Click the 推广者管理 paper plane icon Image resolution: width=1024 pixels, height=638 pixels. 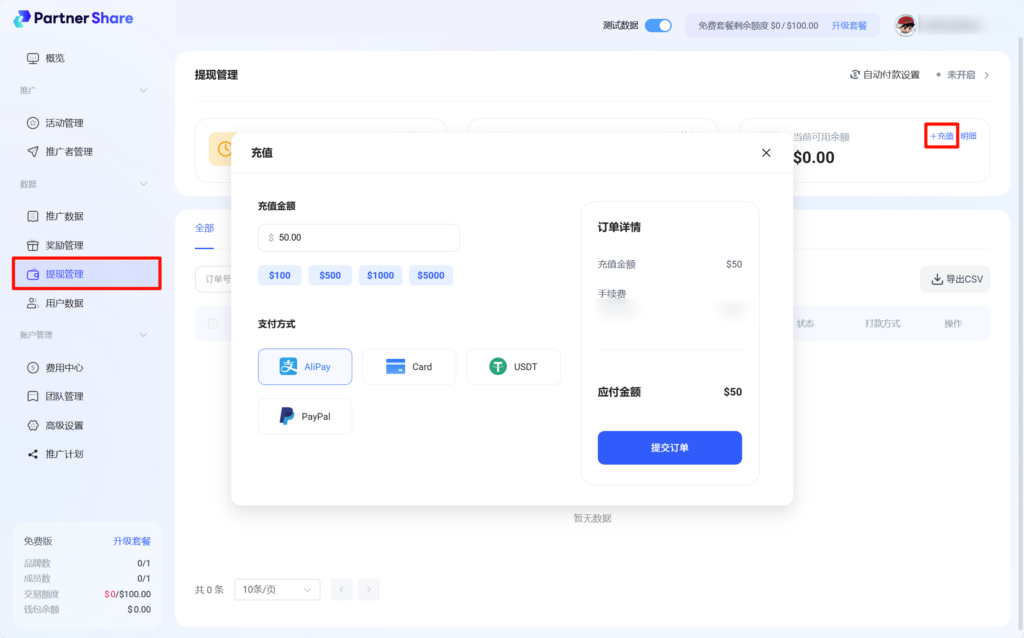[33, 152]
